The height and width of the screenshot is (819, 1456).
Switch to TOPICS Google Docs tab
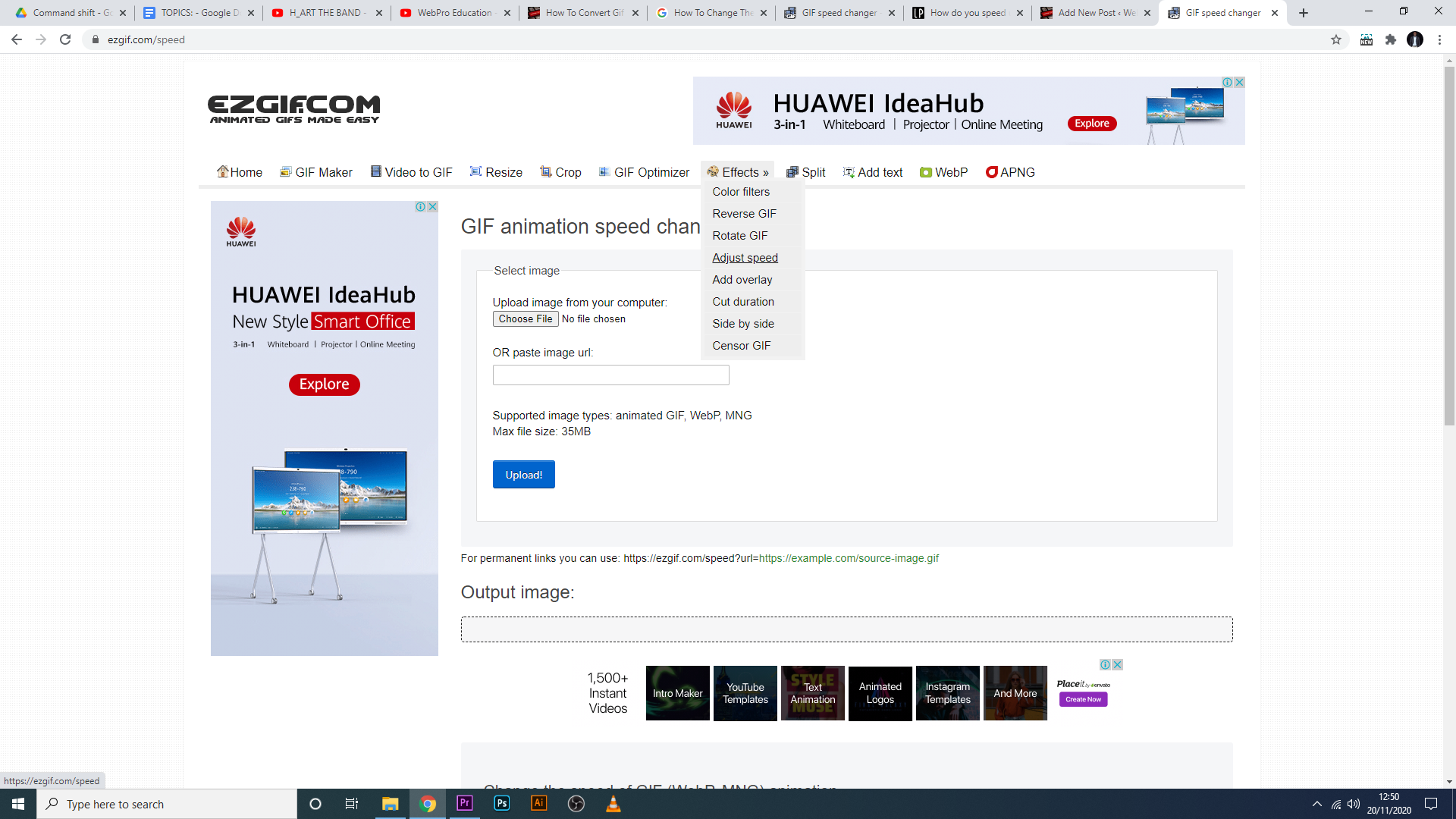click(x=198, y=13)
